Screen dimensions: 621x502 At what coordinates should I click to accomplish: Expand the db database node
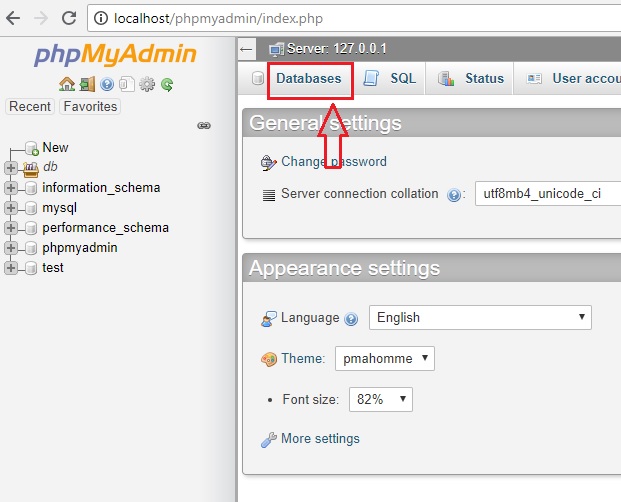(x=11, y=168)
